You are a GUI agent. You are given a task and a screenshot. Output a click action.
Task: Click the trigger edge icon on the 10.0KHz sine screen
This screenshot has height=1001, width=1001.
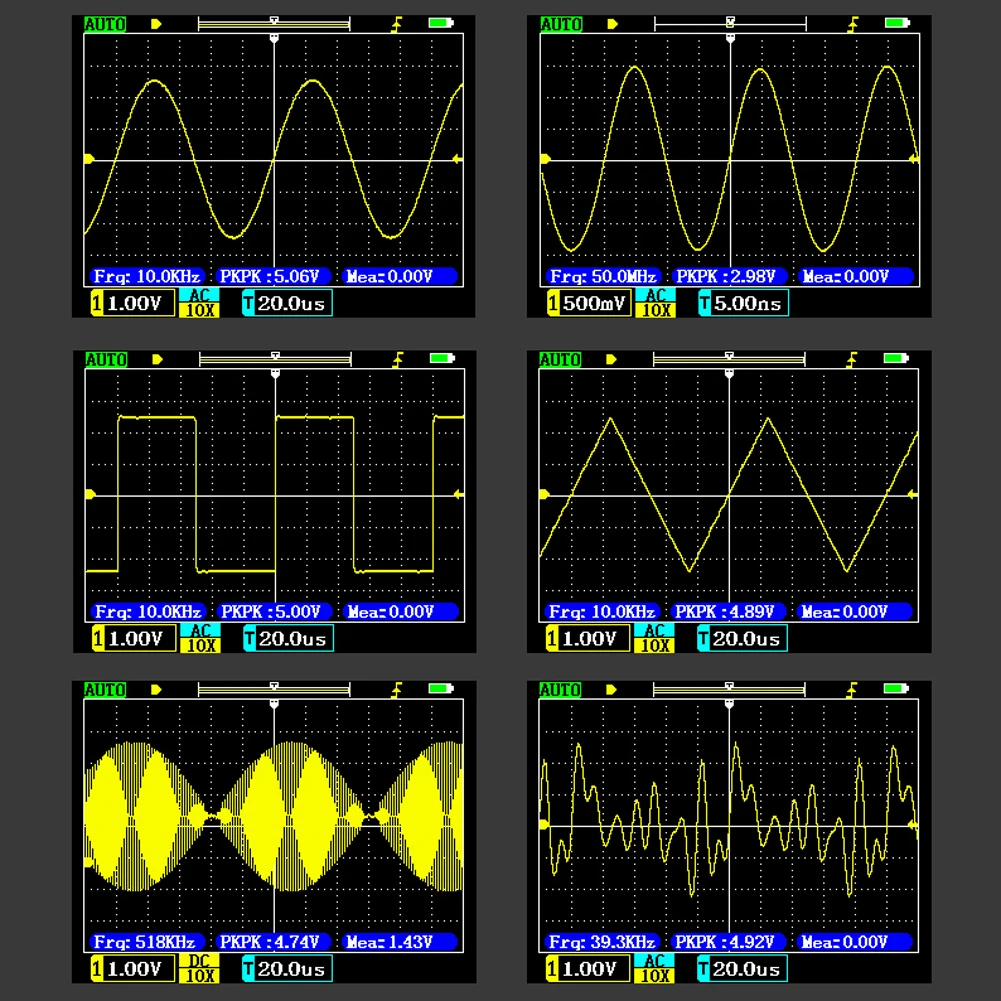point(396,24)
